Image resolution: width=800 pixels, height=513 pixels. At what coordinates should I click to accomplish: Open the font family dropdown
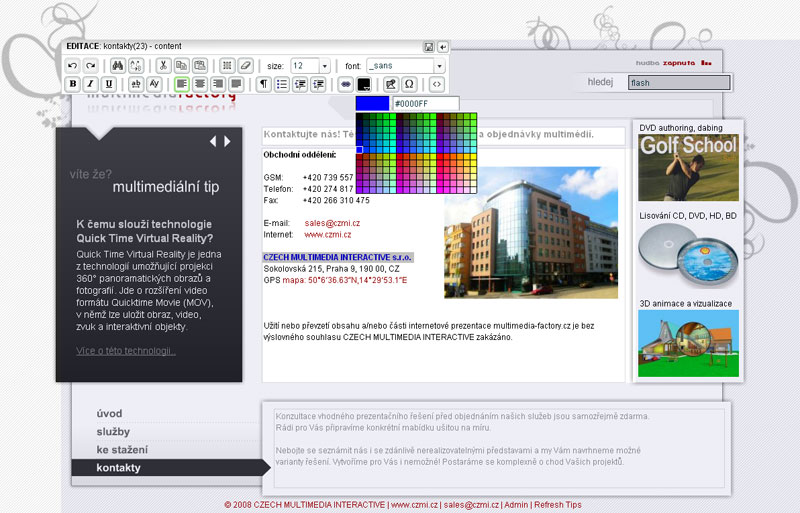439,66
